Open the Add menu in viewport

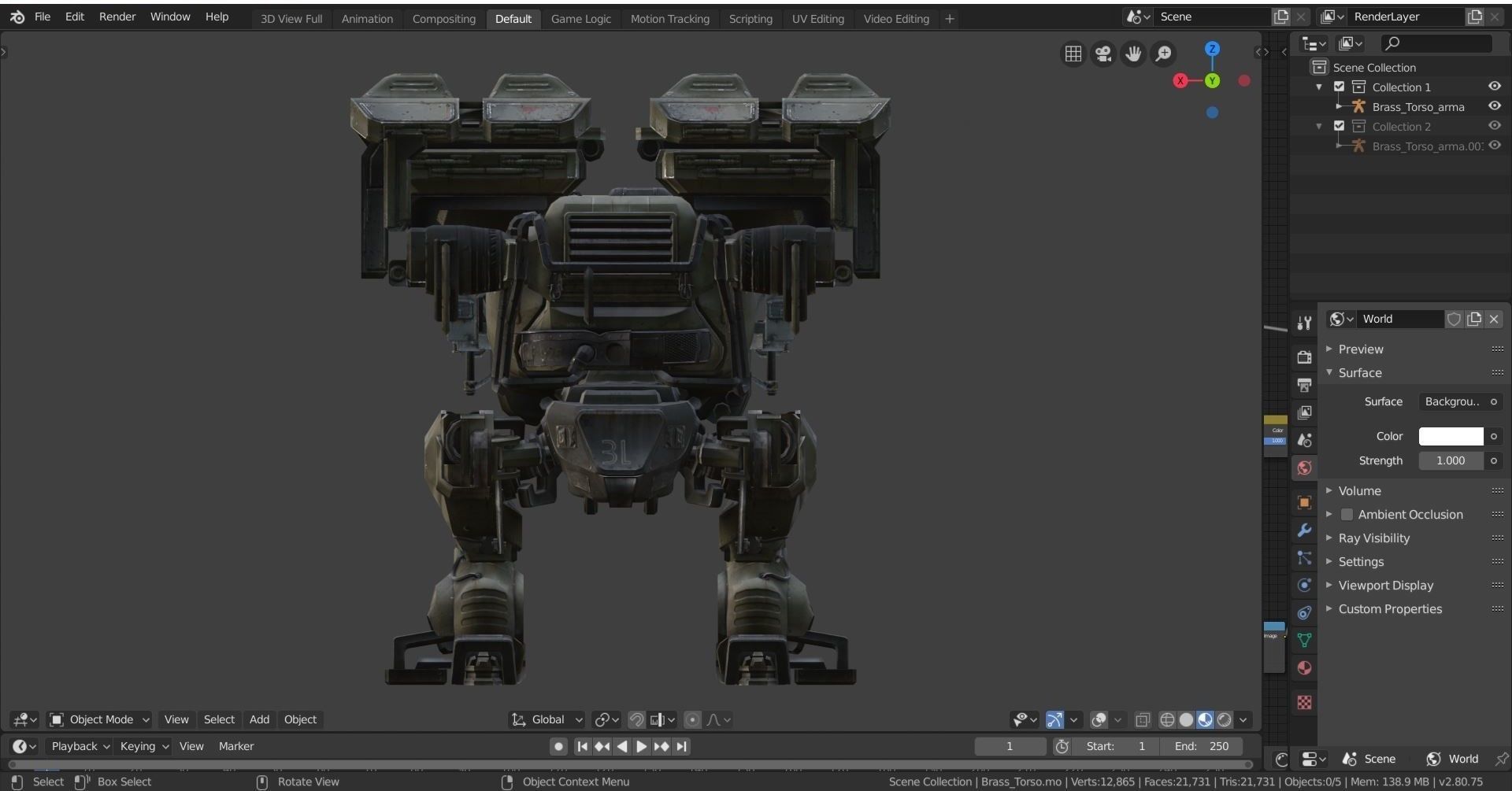pyautogui.click(x=259, y=719)
